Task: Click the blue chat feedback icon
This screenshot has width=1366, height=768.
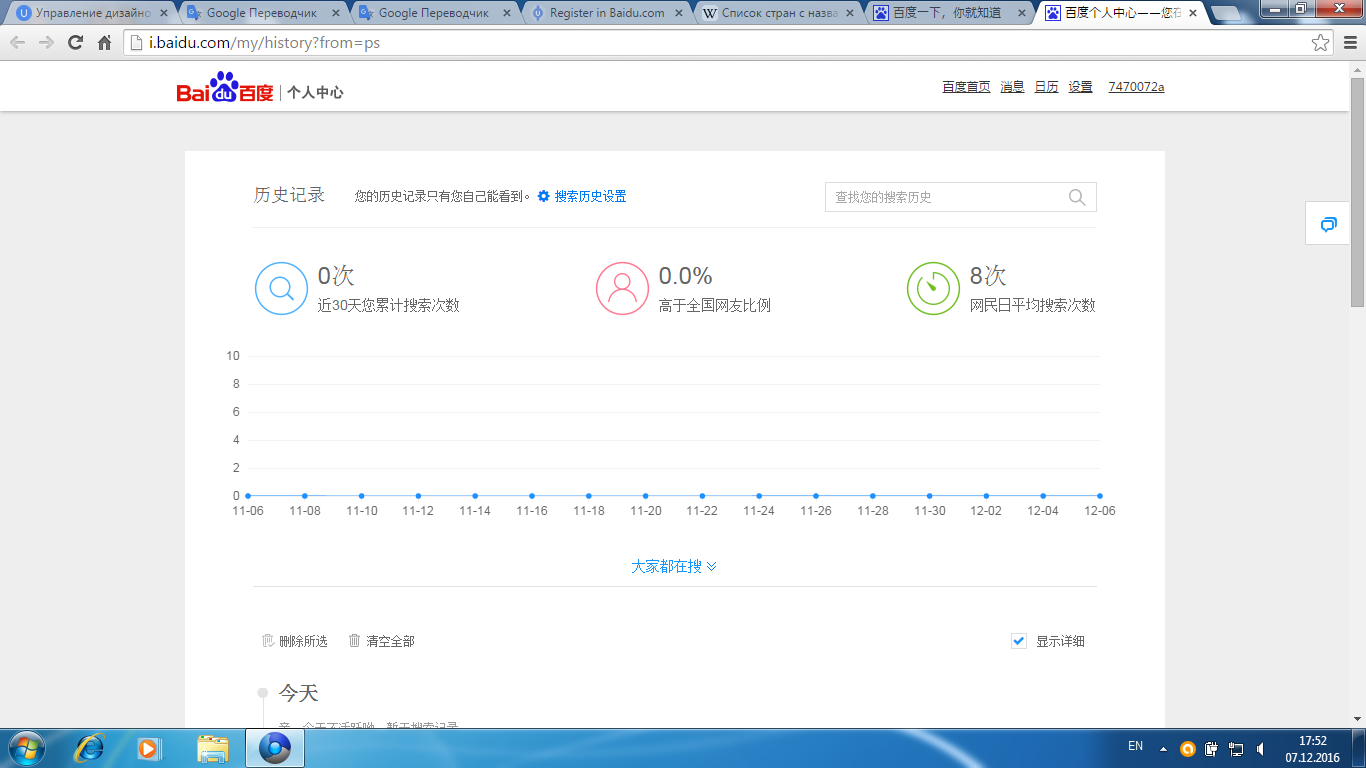Action: tap(1328, 224)
